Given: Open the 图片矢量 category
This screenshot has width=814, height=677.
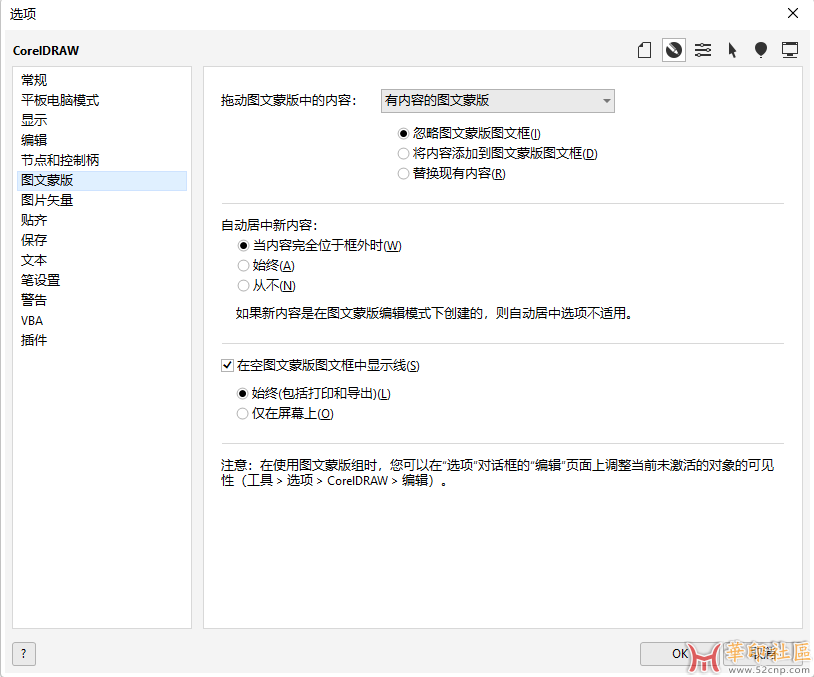Looking at the screenshot, I should [x=102, y=200].
